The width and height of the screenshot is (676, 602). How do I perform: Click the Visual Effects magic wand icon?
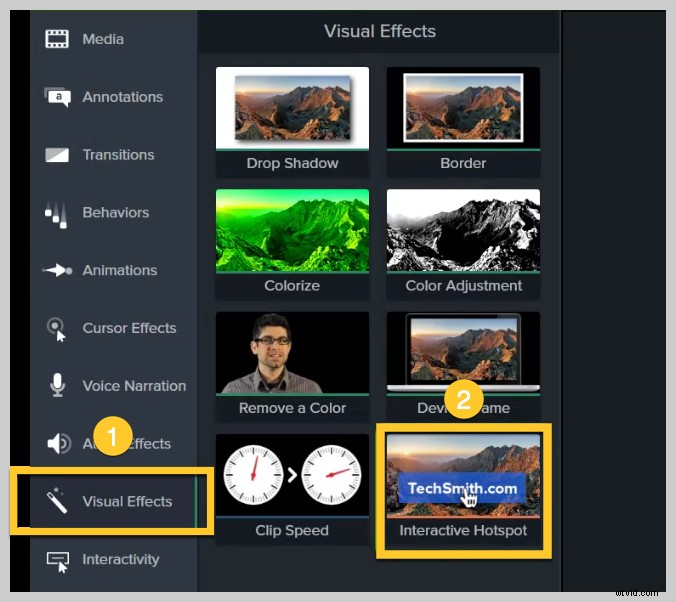pyautogui.click(x=56, y=501)
